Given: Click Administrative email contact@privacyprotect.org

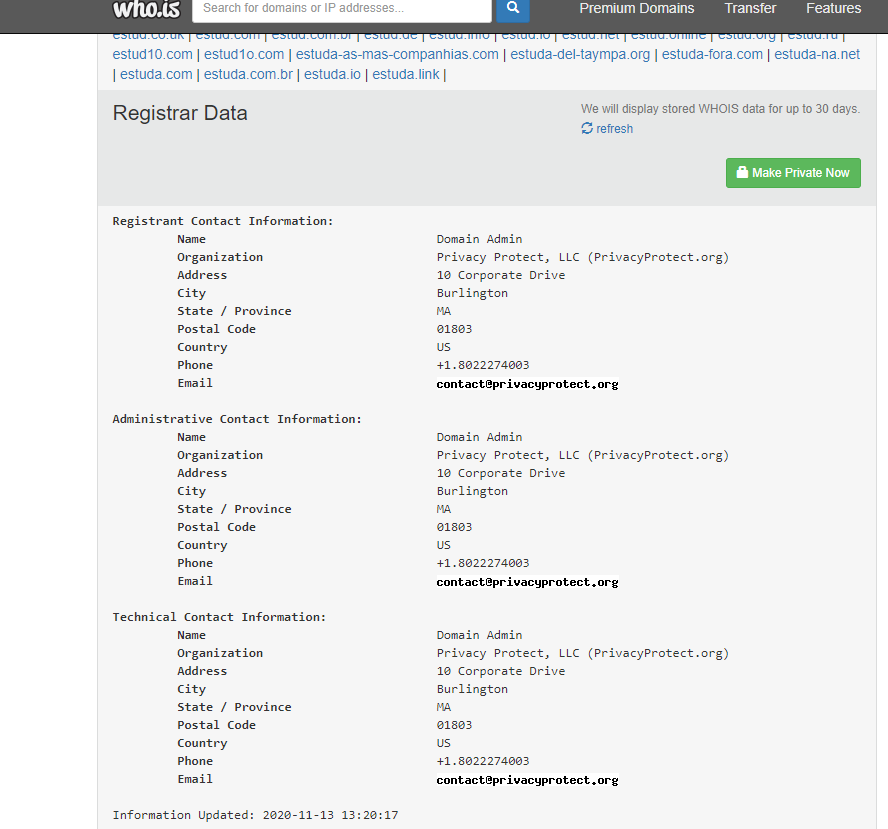Looking at the screenshot, I should pyautogui.click(x=527, y=582).
